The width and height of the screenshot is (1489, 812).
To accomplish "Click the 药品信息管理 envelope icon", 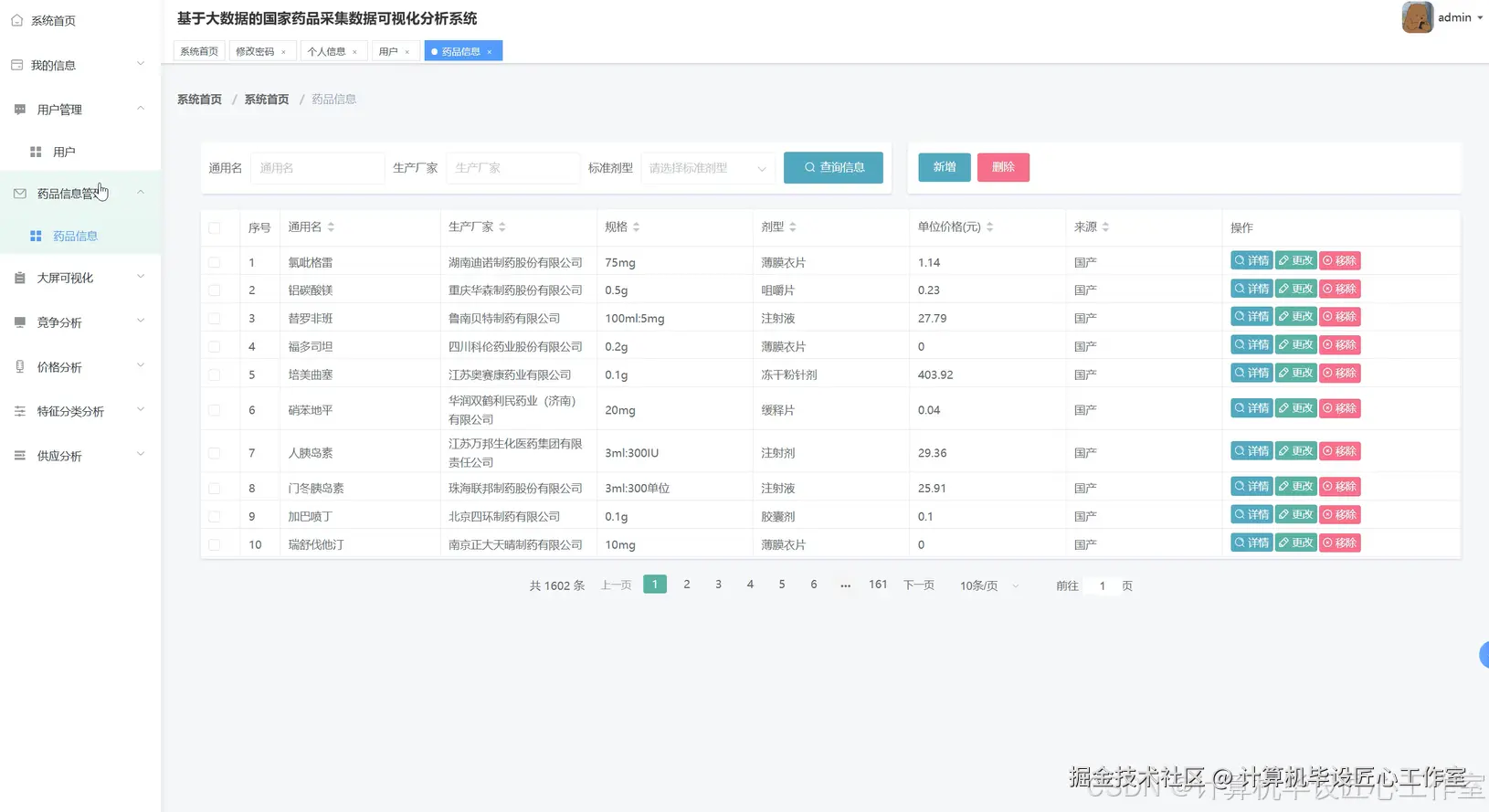I will 20,194.
